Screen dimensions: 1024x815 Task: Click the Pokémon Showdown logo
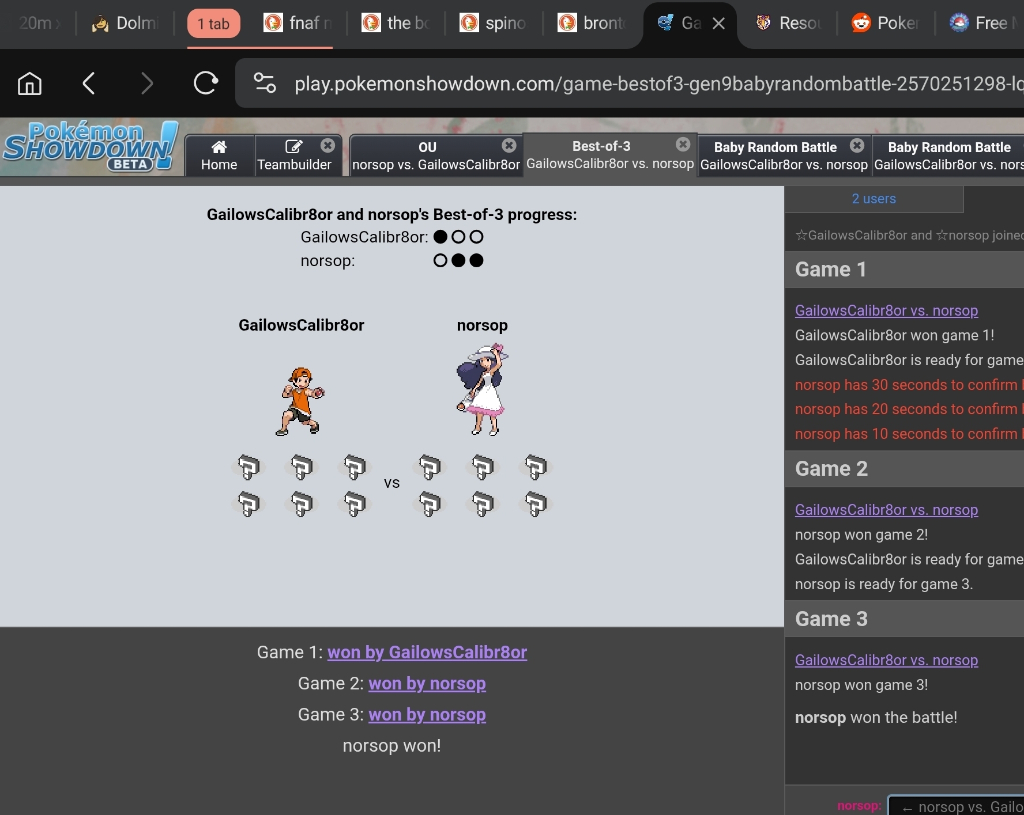click(x=90, y=147)
